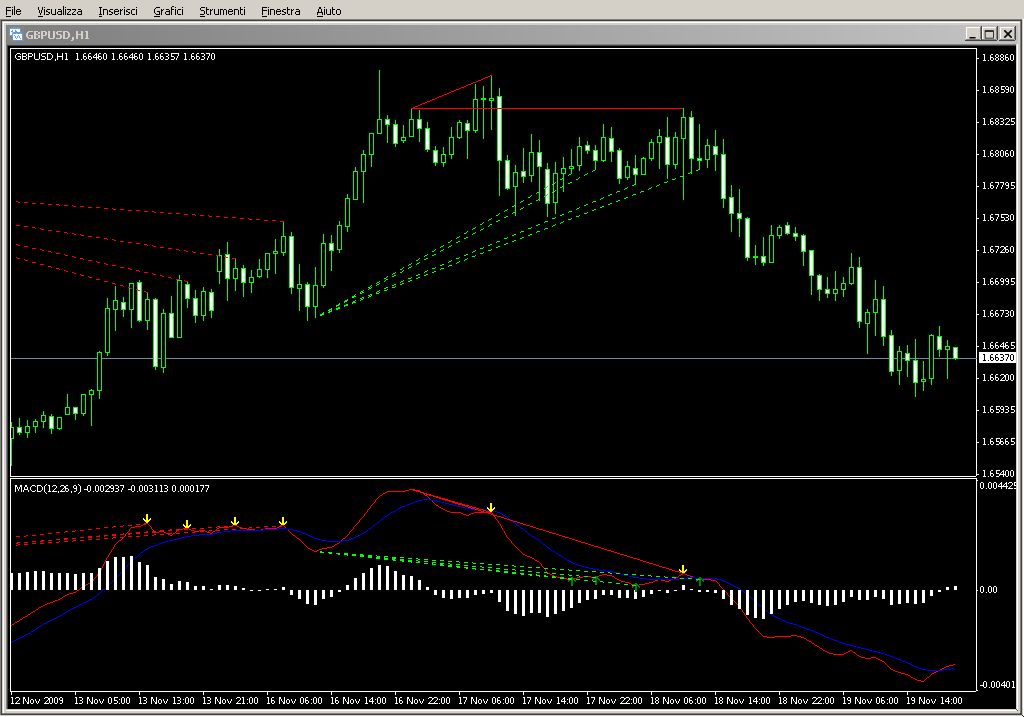The height and width of the screenshot is (717, 1024).
Task: Click the MACD 0.00 level label
Action: pos(989,590)
